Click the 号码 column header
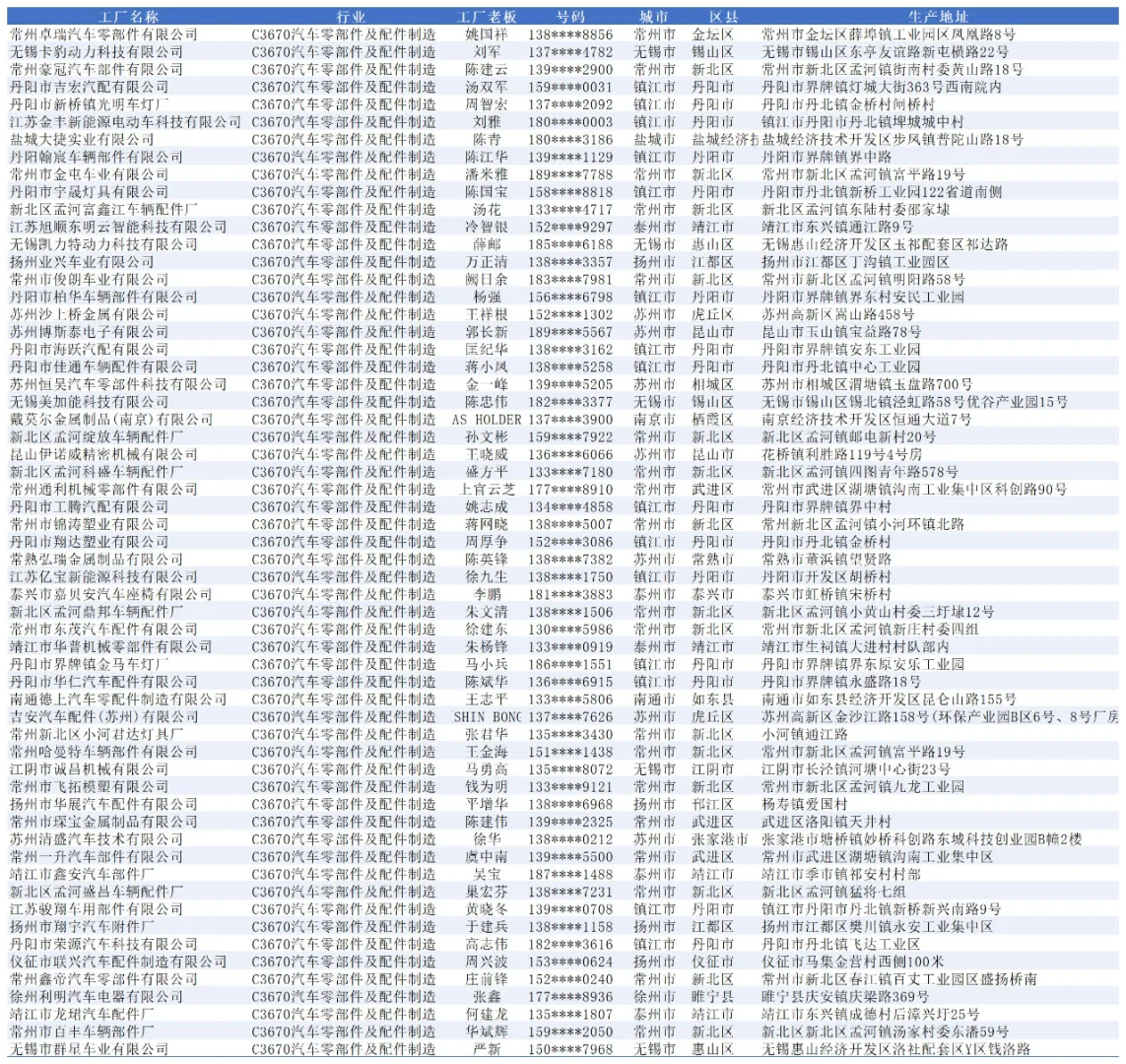Viewport: 1126px width, 1064px height. [571, 17]
